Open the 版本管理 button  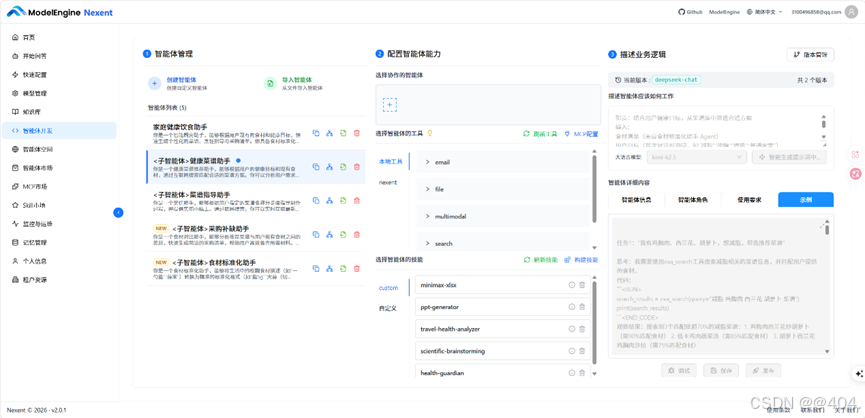810,55
